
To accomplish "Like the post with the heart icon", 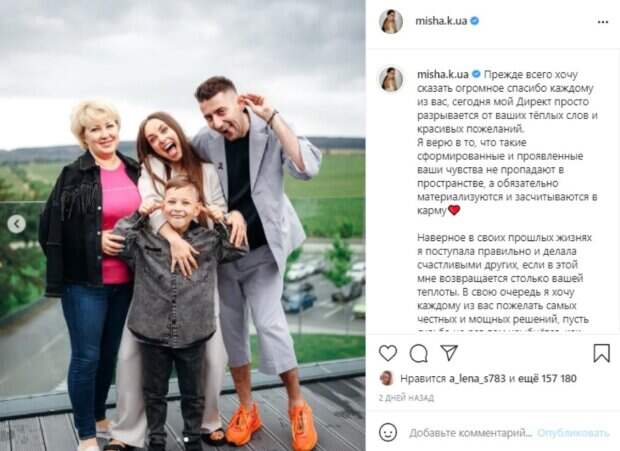I will point(388,353).
